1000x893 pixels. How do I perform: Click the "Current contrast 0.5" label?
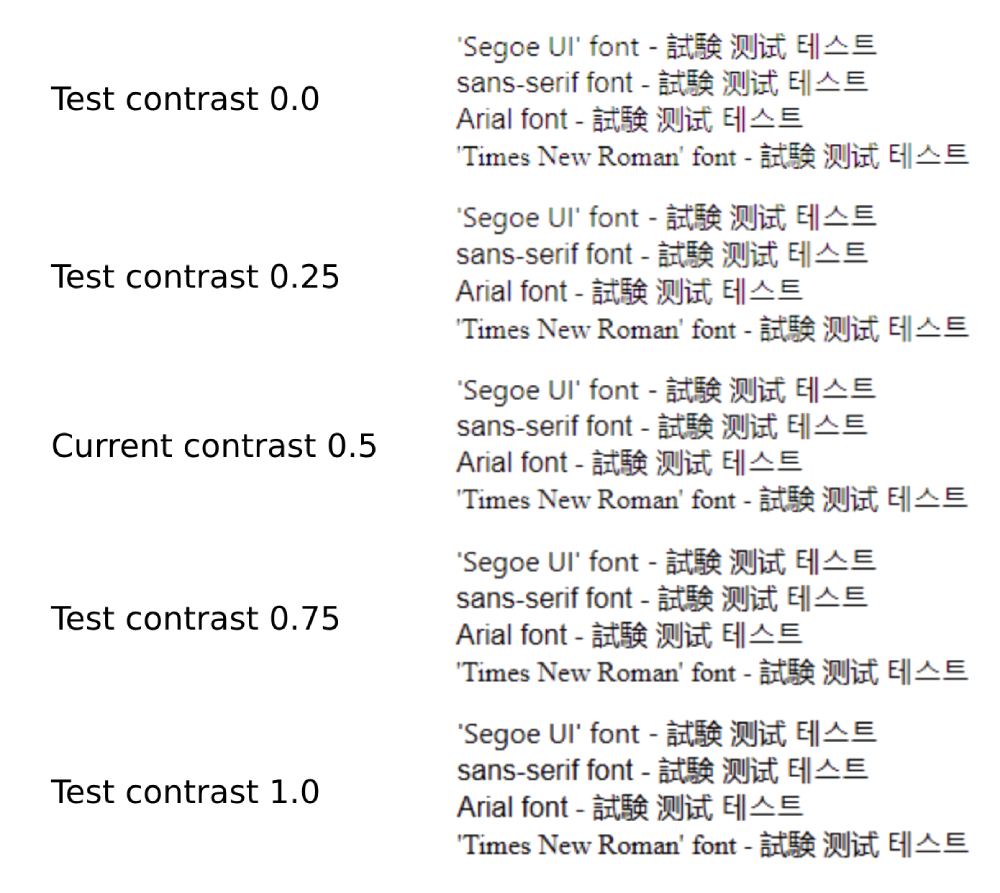click(214, 446)
